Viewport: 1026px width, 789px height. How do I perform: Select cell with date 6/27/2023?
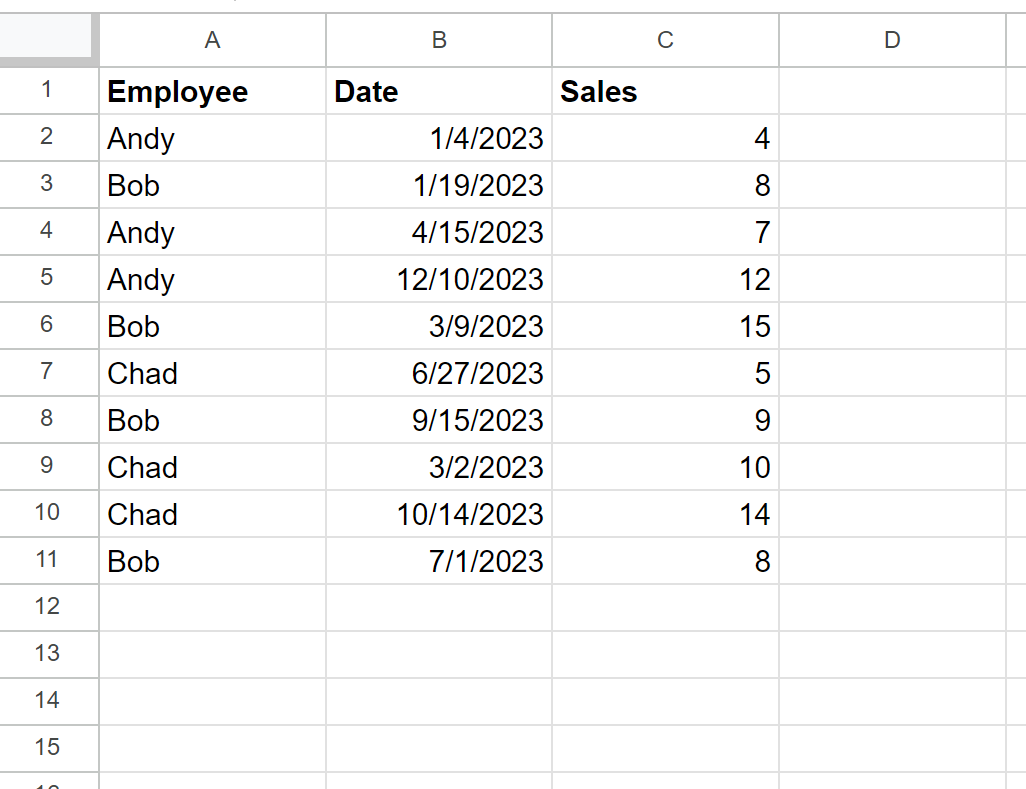[x=439, y=373]
